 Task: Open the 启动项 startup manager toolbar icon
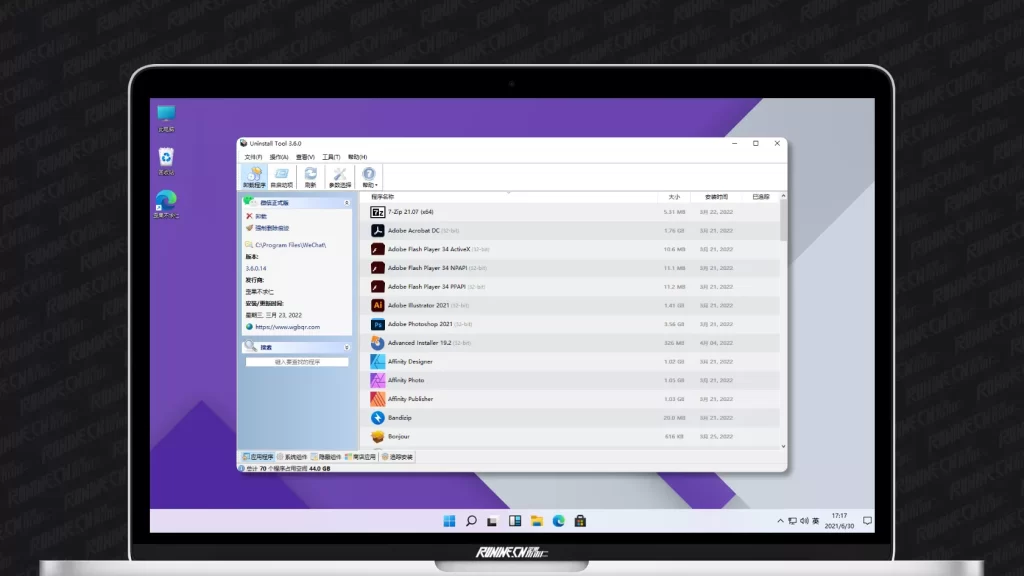282,177
